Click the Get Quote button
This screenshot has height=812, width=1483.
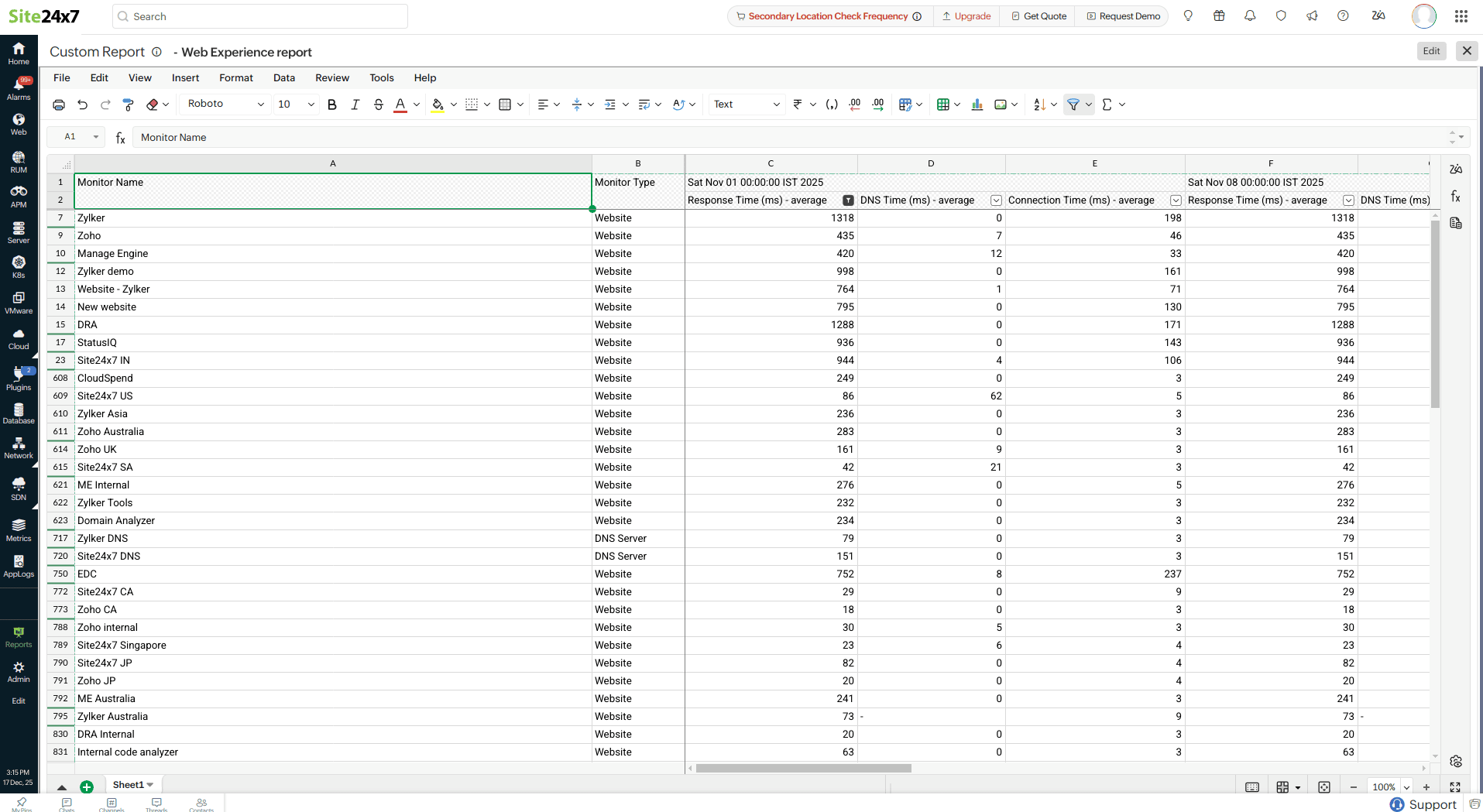(1038, 16)
